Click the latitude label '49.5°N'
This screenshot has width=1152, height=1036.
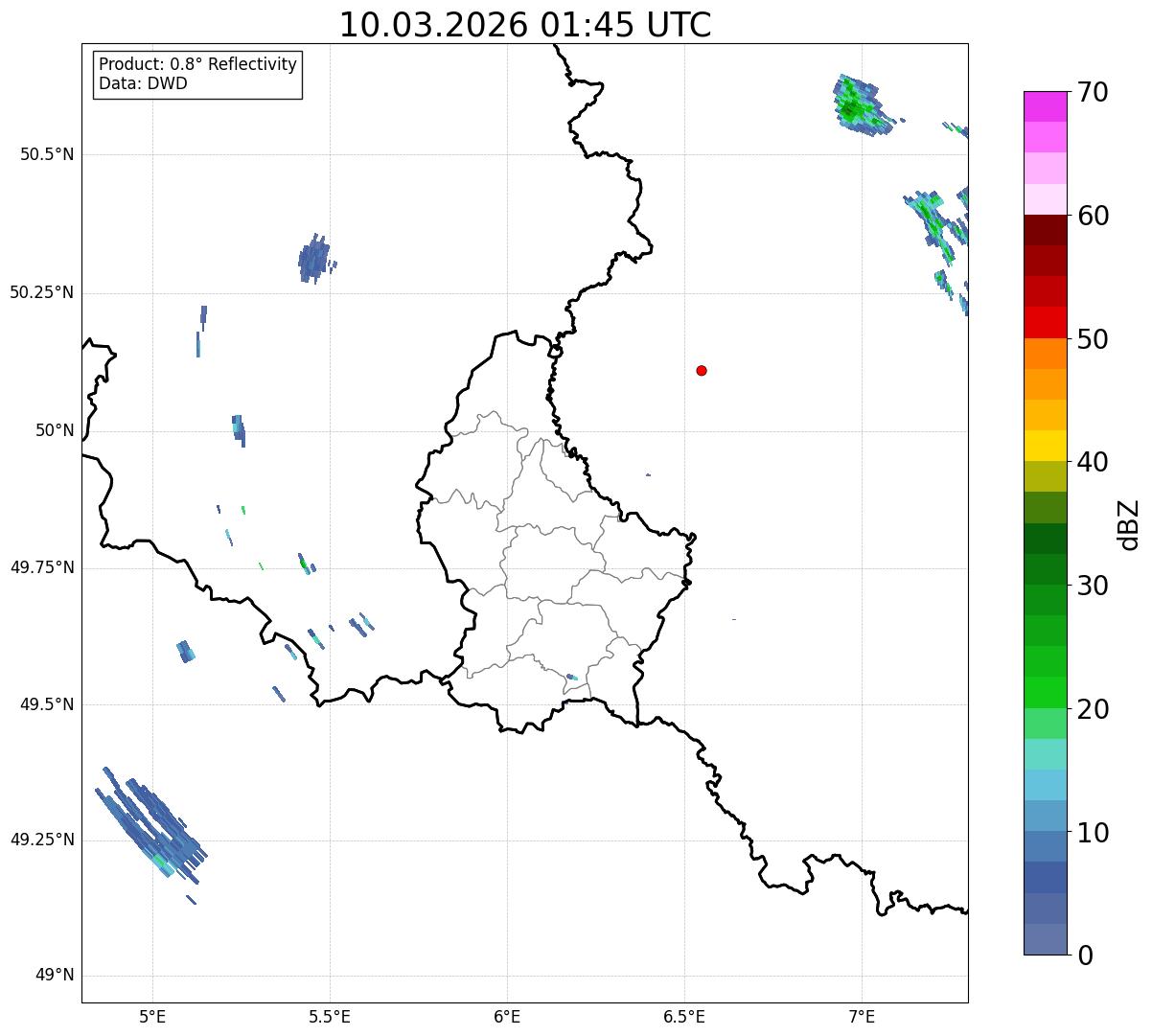[47, 704]
